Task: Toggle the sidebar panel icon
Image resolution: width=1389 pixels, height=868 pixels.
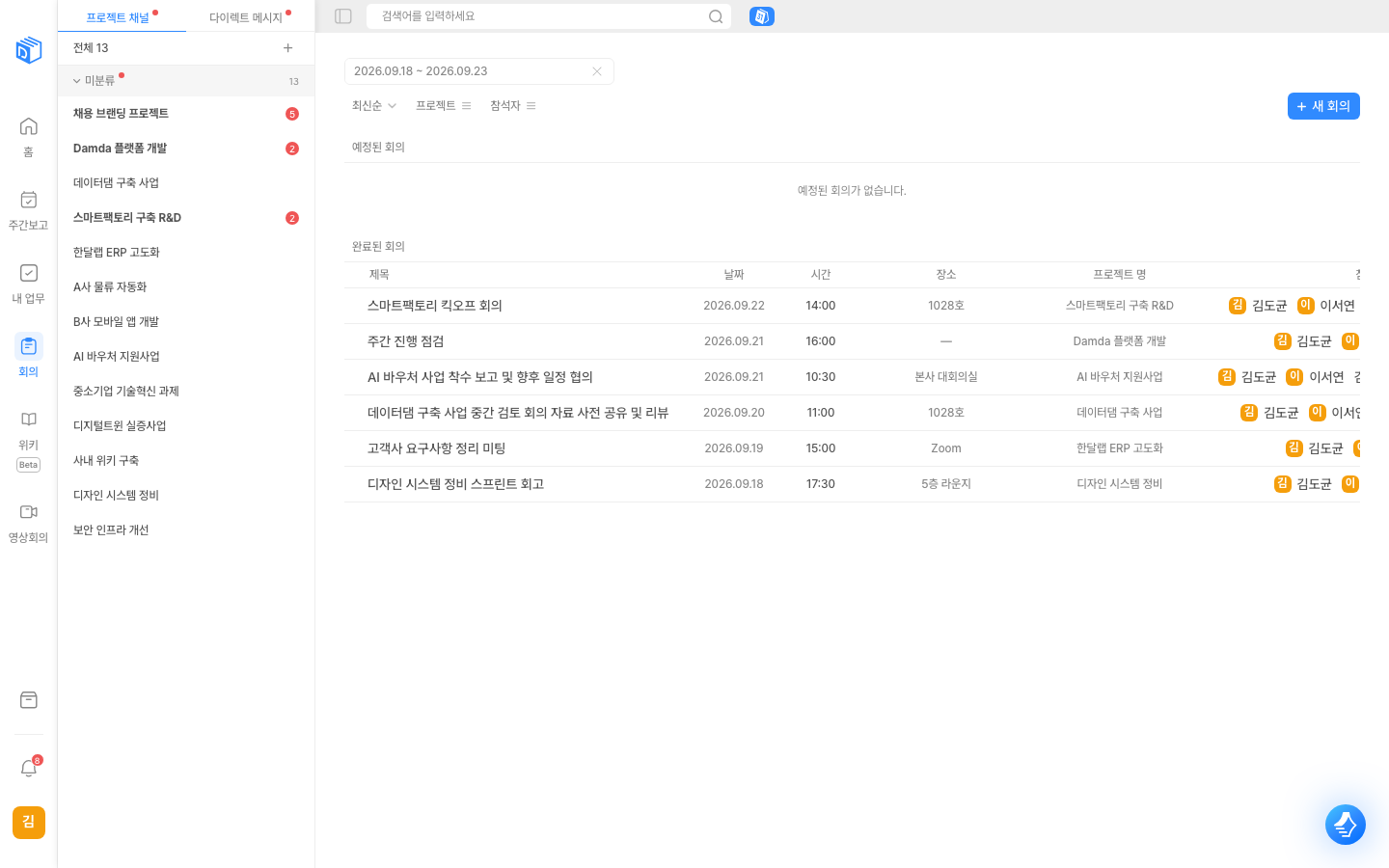Action: click(x=343, y=16)
